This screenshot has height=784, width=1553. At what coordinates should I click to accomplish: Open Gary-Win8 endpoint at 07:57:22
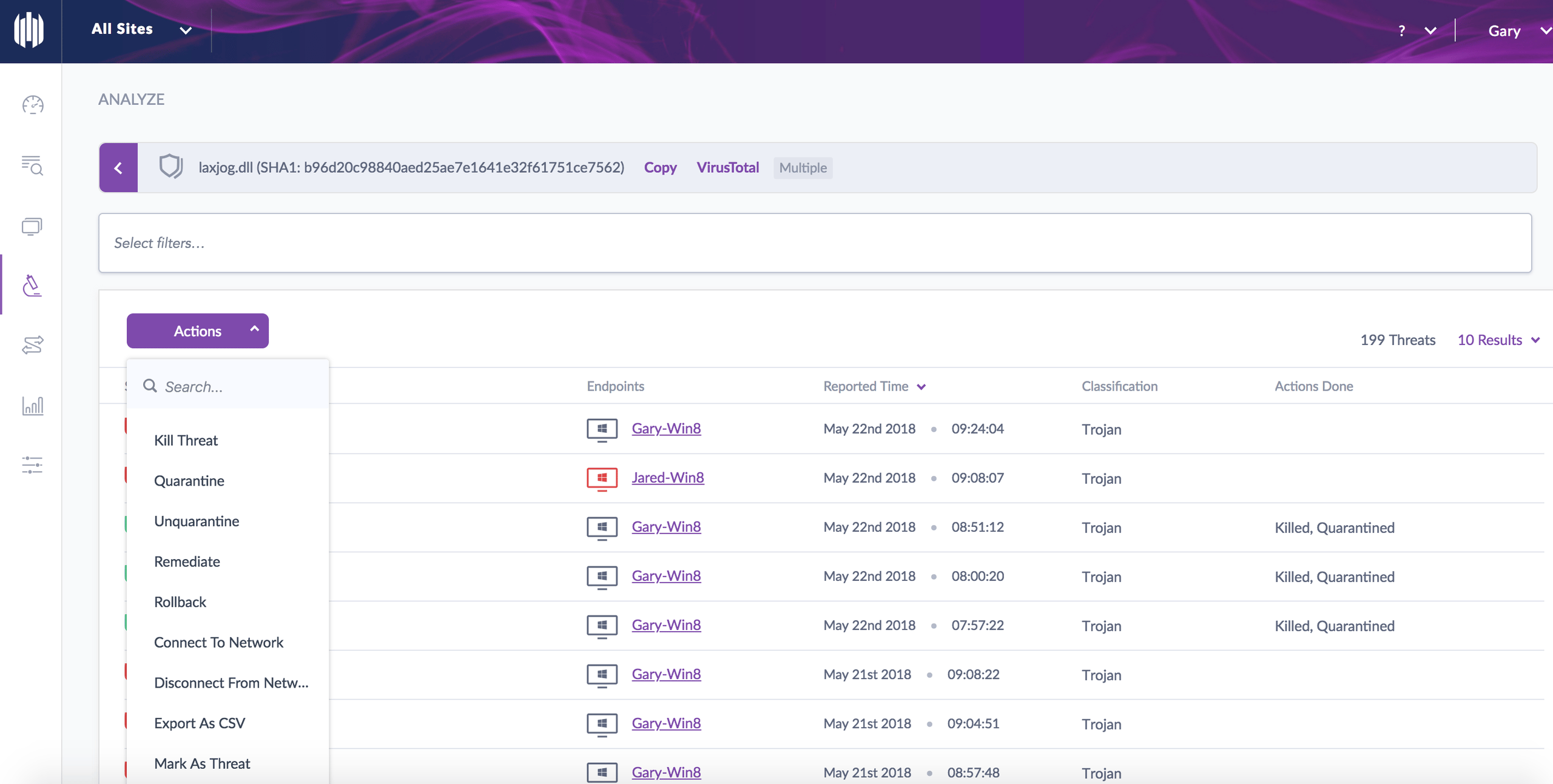click(x=666, y=625)
